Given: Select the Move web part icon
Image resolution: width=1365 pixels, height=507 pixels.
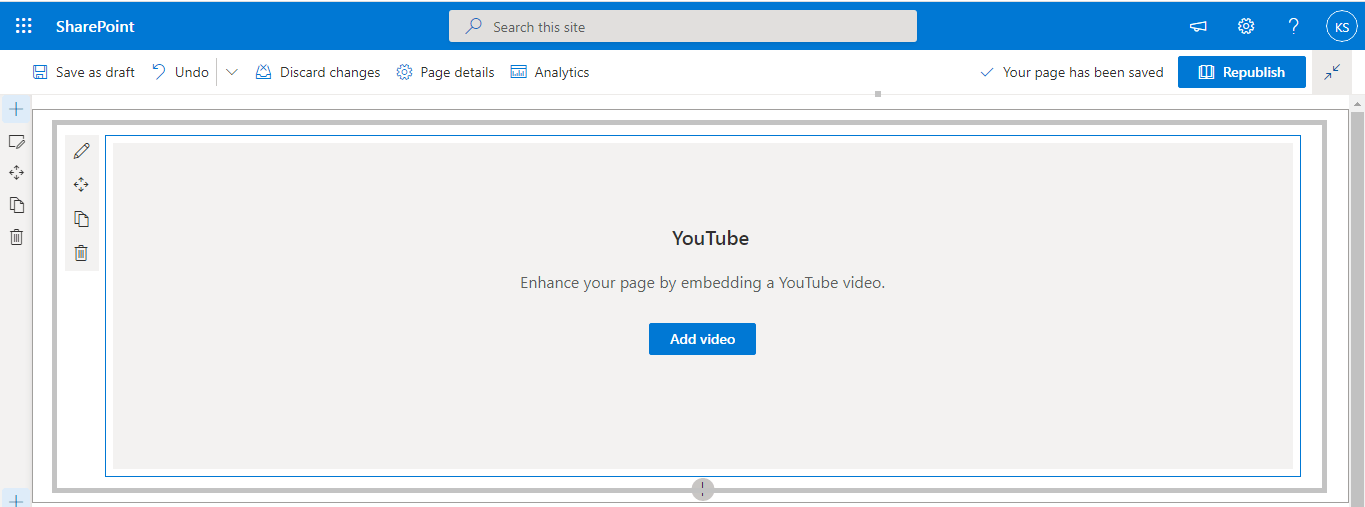Looking at the screenshot, I should (82, 185).
